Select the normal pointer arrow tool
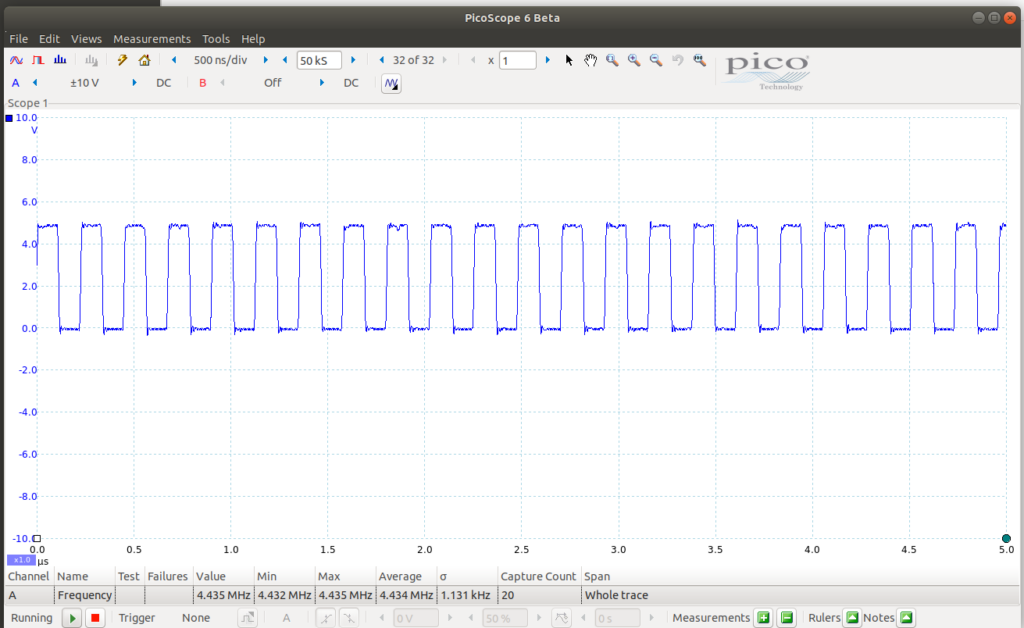The image size is (1024, 628). tap(569, 60)
